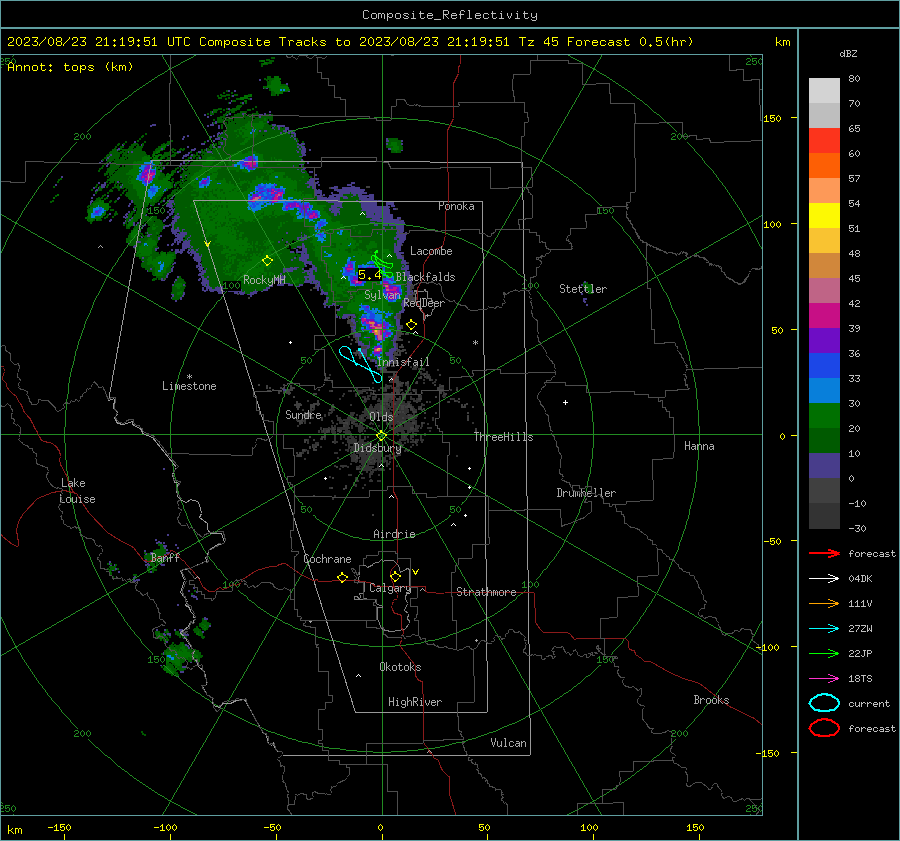
Task: Click the cyan current ellipse legend icon
Action: pyautogui.click(x=824, y=703)
